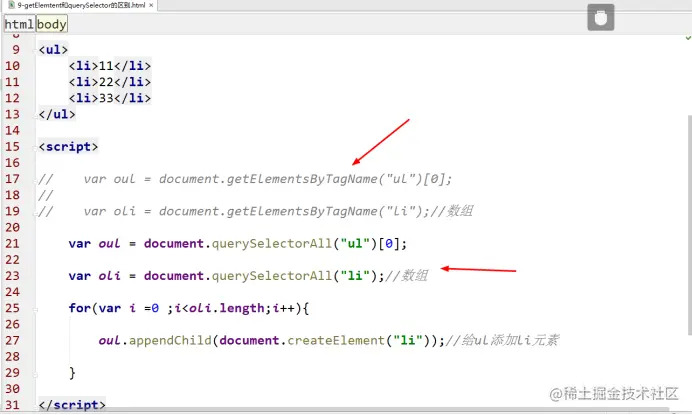Collapse the script block at line 15
The height and width of the screenshot is (415, 692).
click(35, 147)
